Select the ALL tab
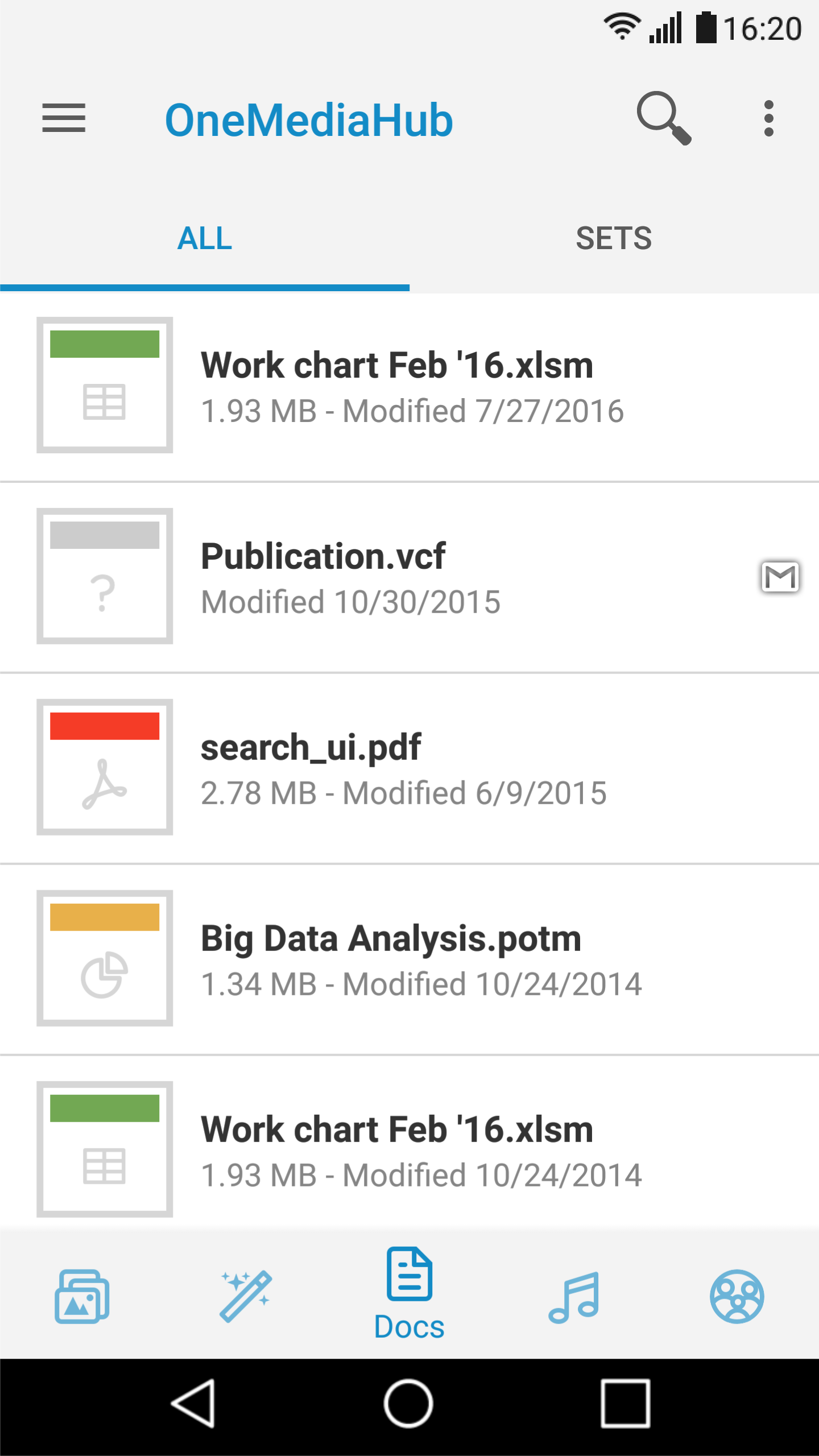Viewport: 819px width, 1456px height. (x=205, y=238)
